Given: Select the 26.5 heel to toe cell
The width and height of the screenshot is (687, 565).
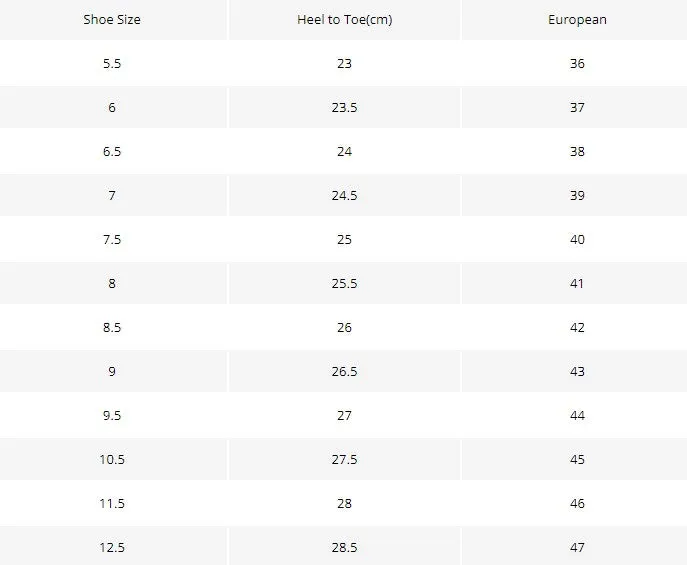Looking at the screenshot, I should (x=344, y=371).
